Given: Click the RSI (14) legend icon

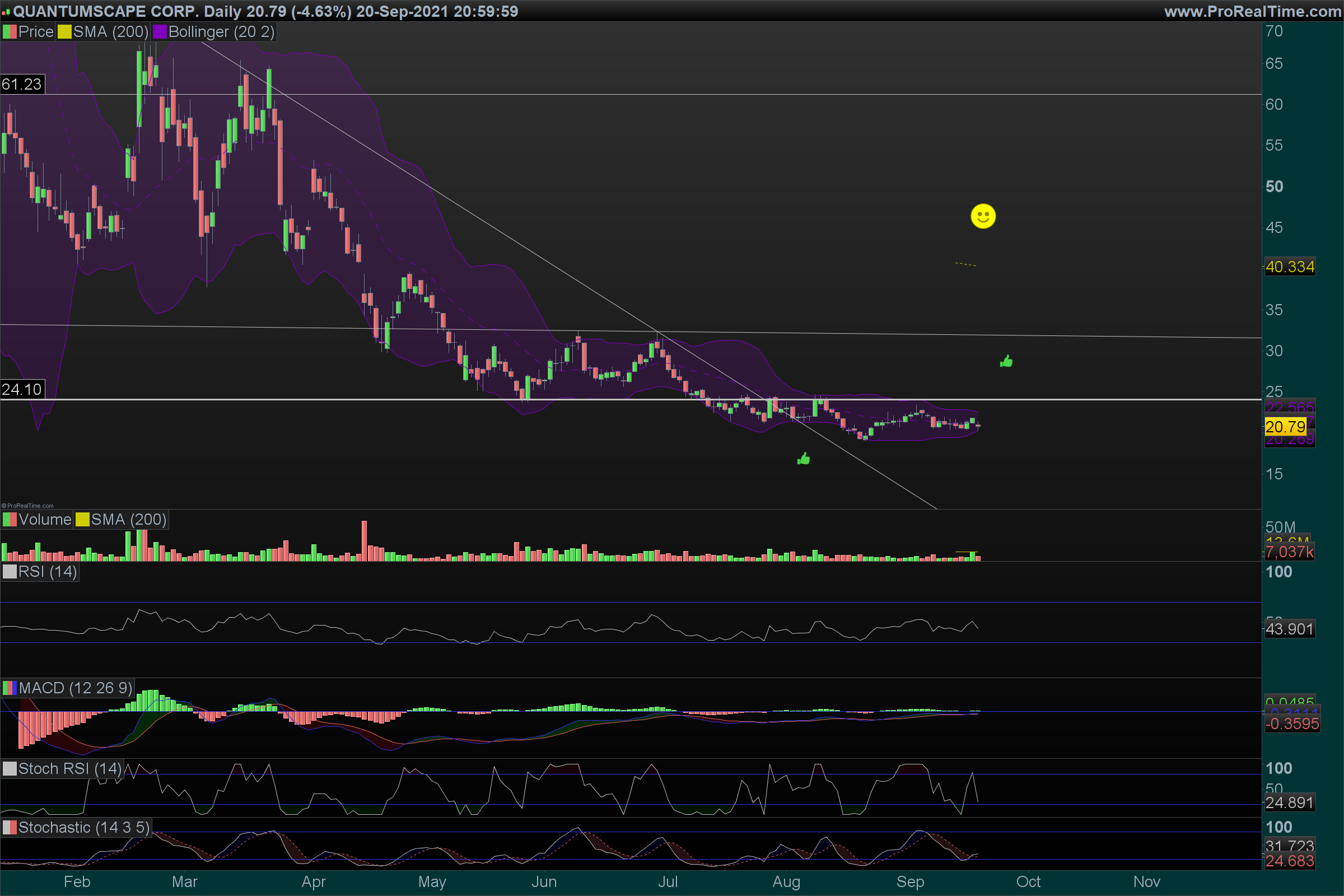Looking at the screenshot, I should tap(9, 572).
